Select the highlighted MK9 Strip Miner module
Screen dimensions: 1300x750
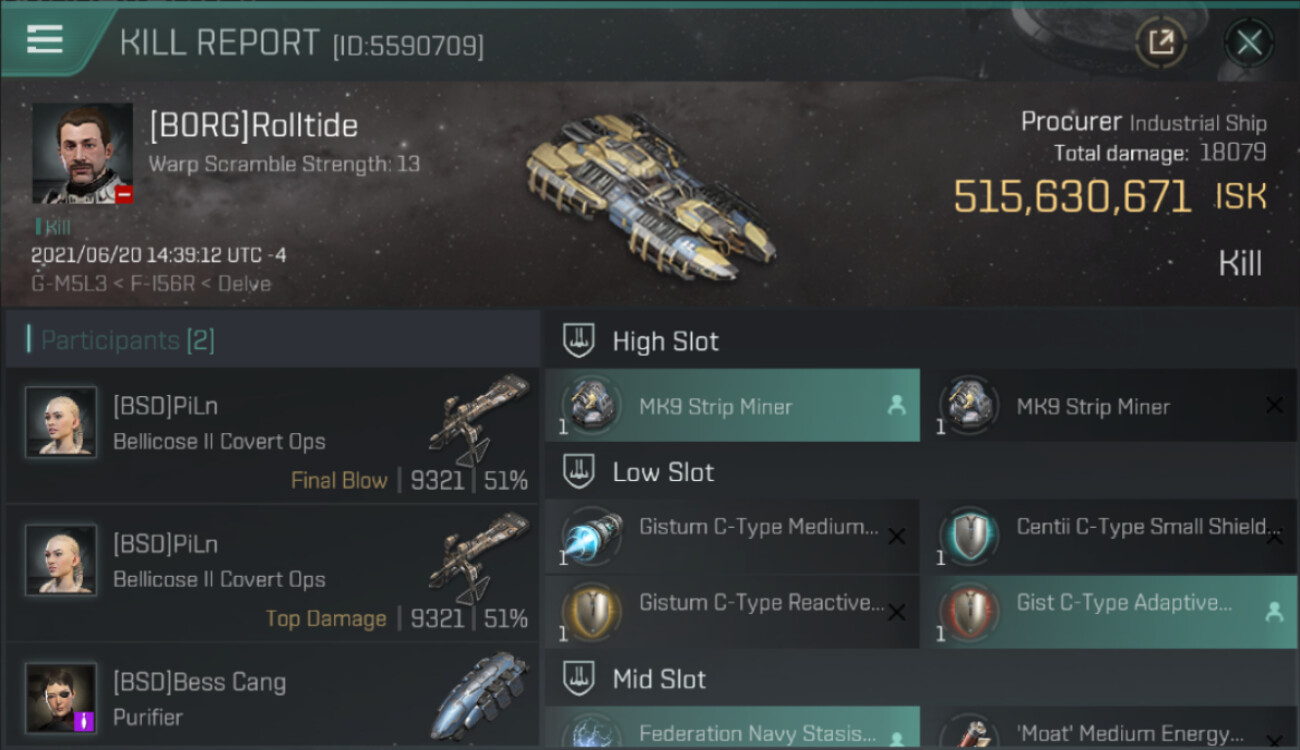coord(732,406)
